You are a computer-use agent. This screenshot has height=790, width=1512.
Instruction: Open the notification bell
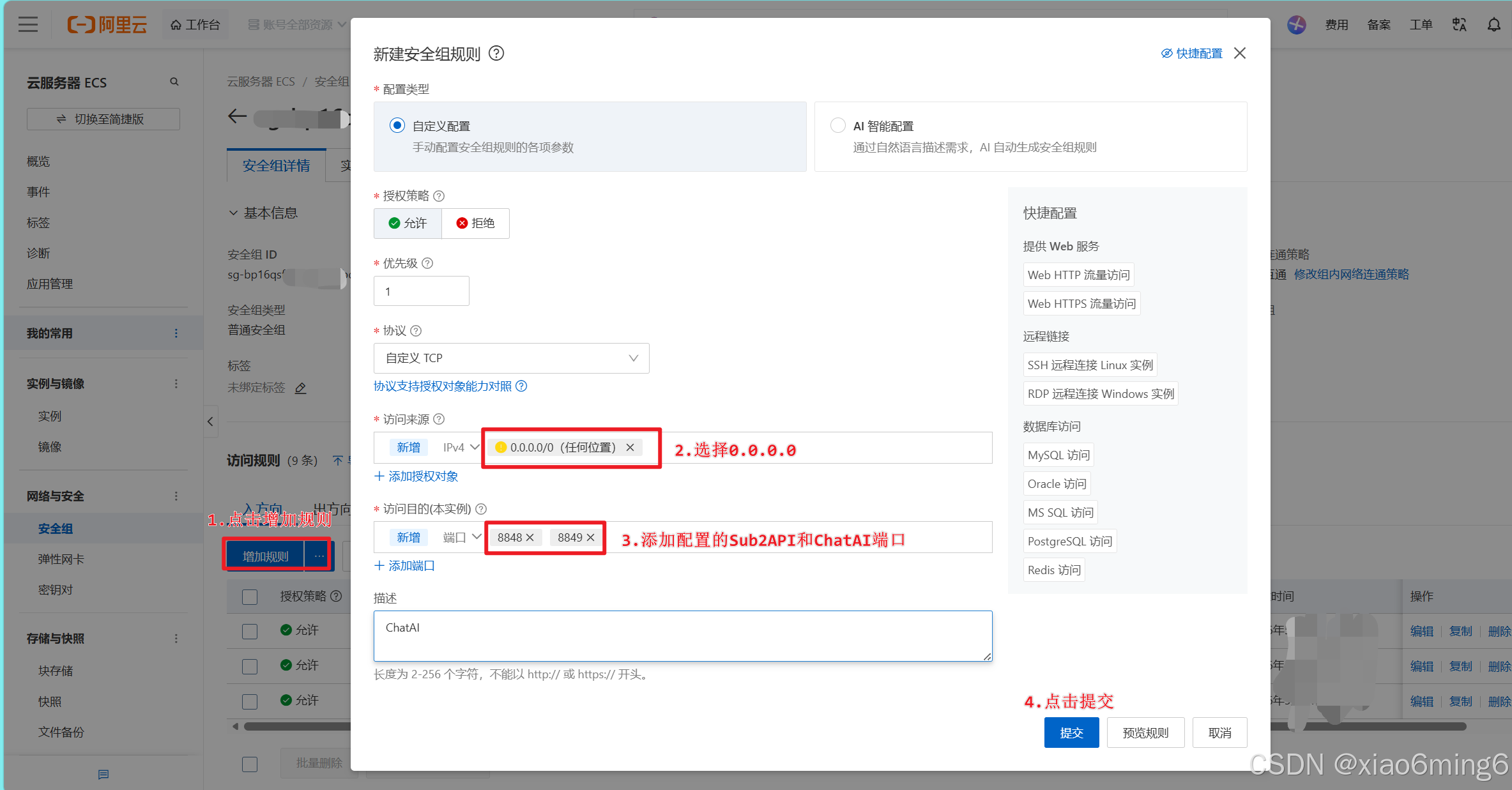coord(1493,25)
